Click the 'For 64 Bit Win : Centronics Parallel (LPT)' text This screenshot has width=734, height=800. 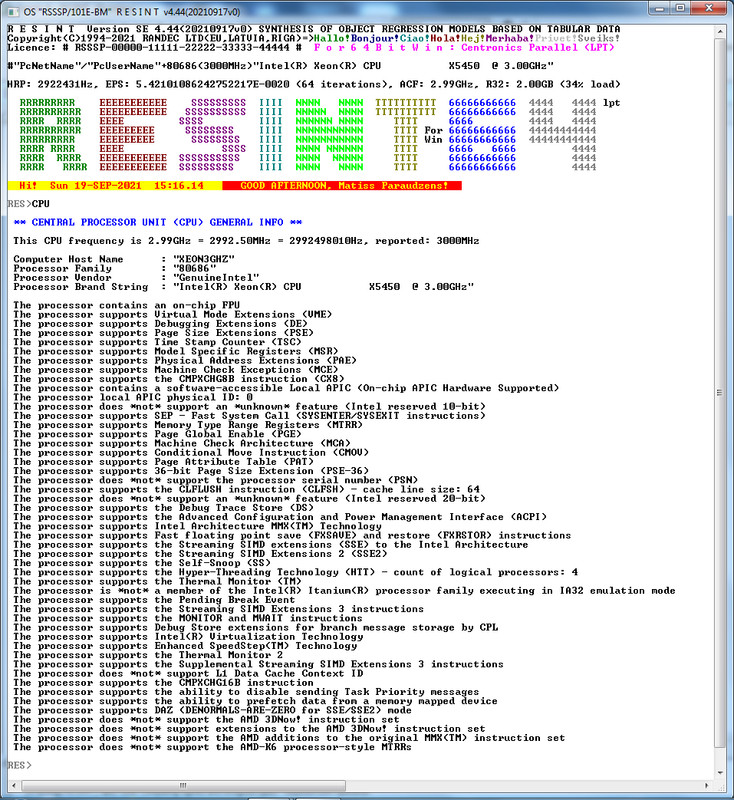[x=464, y=47]
